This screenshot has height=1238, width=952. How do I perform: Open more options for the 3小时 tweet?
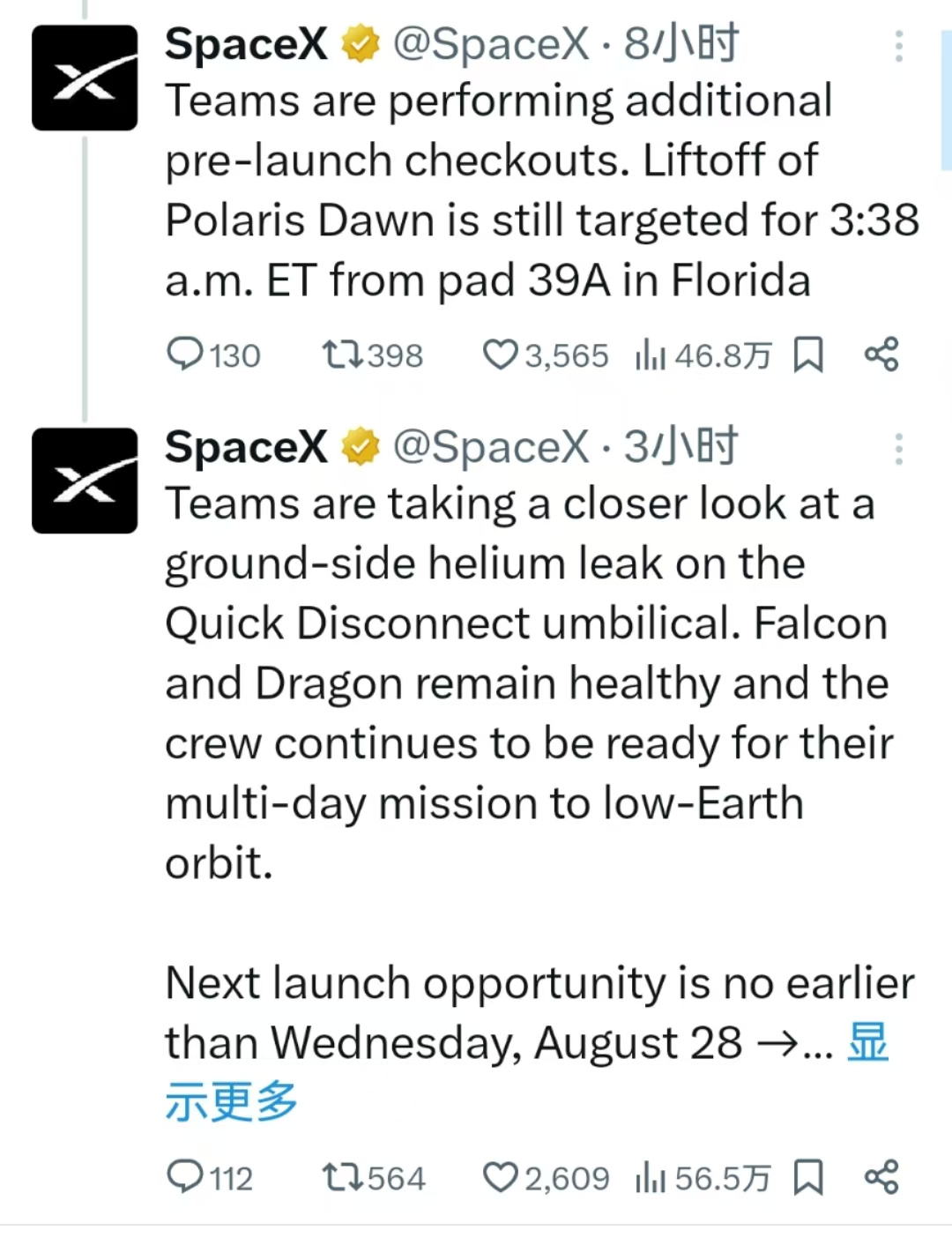tap(899, 449)
